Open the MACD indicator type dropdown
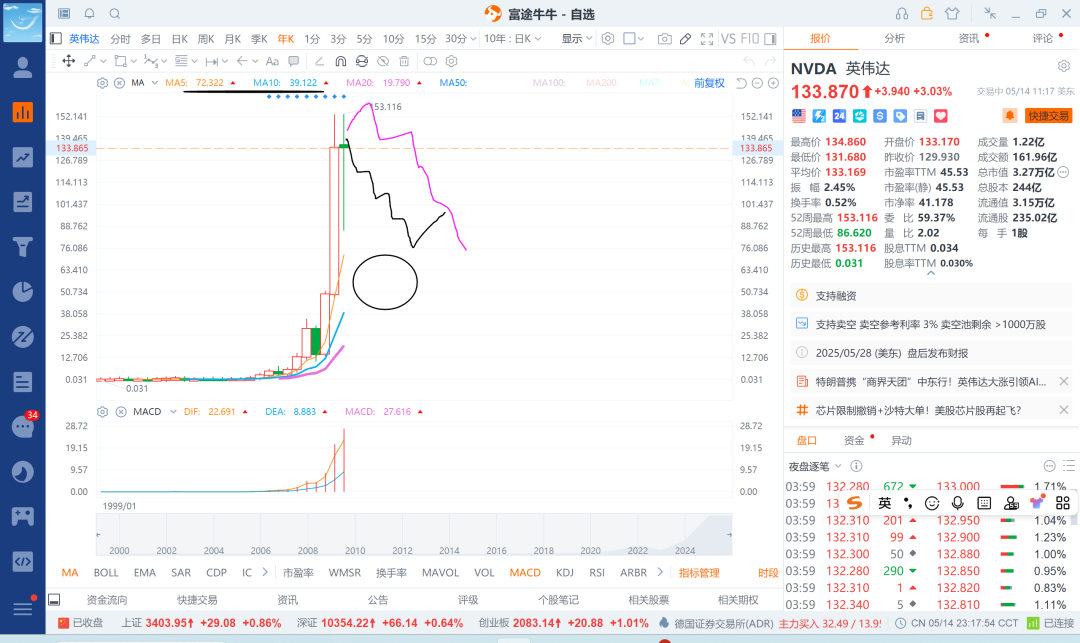Image resolution: width=1080 pixels, height=643 pixels. (173, 412)
